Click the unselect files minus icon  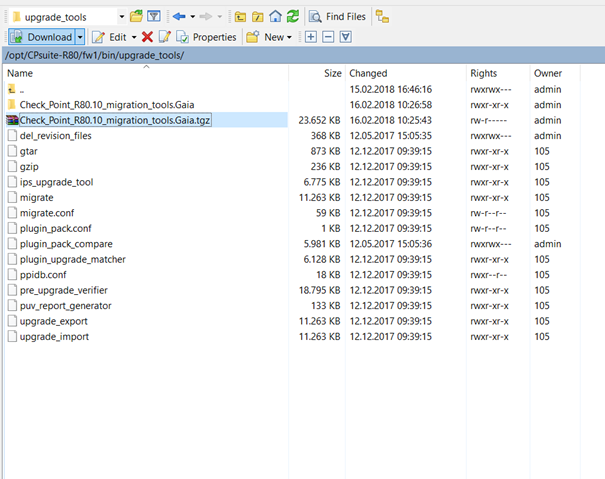328,37
